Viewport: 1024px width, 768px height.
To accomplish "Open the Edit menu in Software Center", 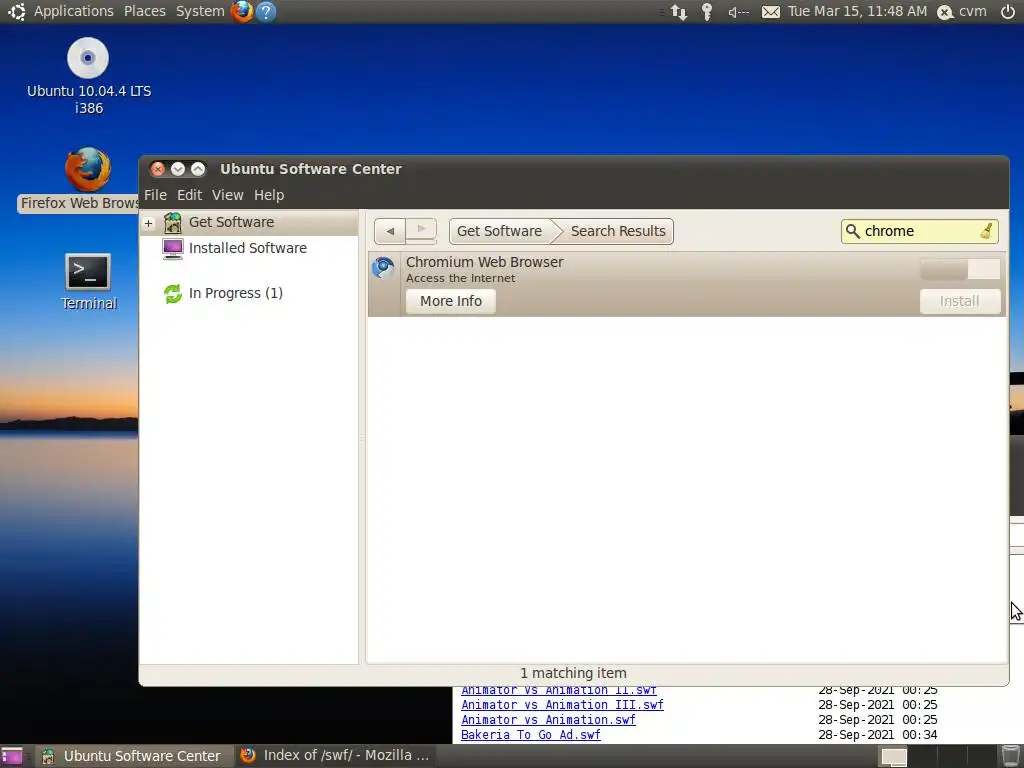I will pos(189,195).
